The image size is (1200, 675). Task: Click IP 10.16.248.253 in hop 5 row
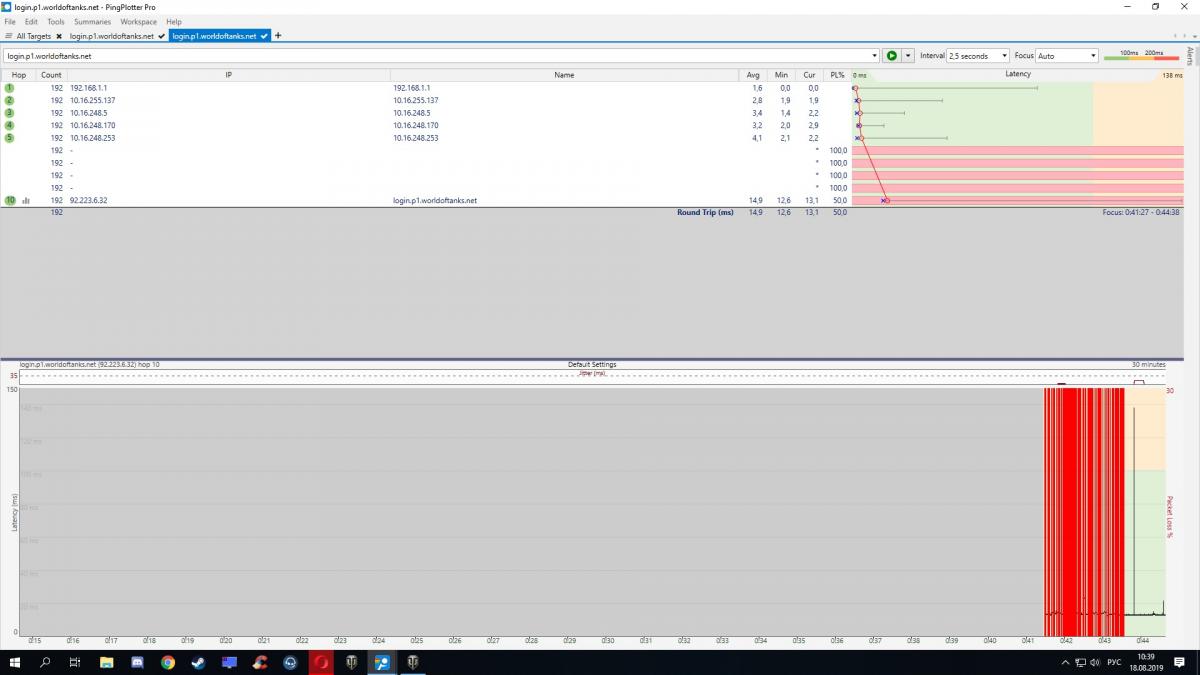[93, 138]
